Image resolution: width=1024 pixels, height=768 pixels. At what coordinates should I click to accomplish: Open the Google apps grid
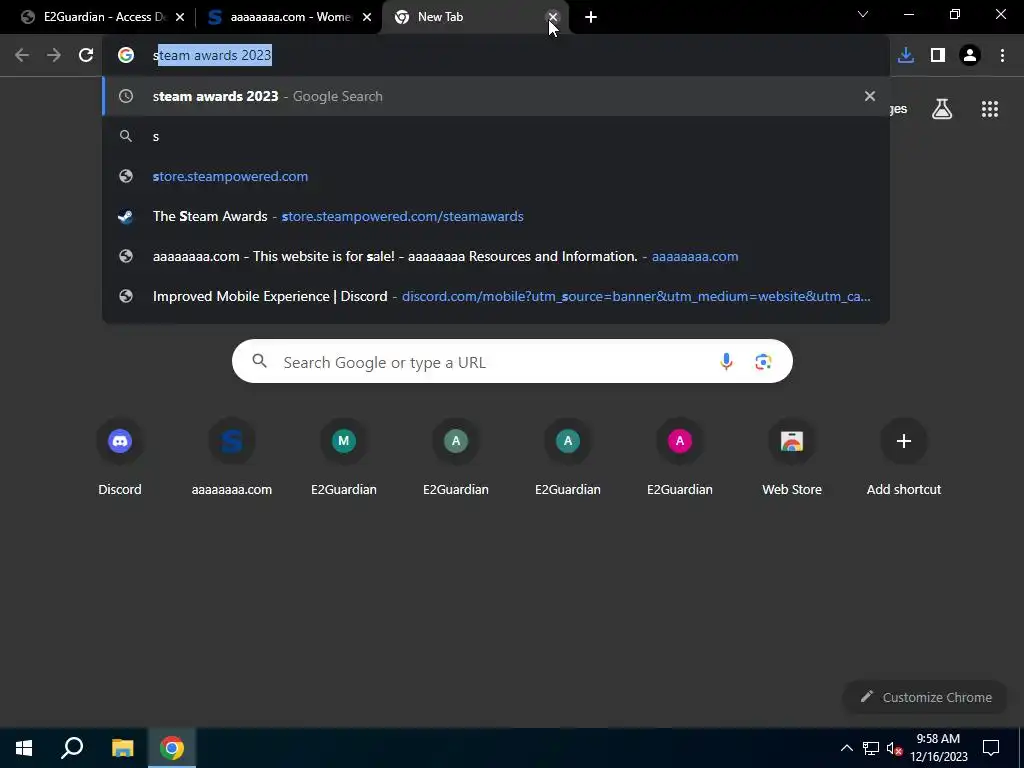990,109
